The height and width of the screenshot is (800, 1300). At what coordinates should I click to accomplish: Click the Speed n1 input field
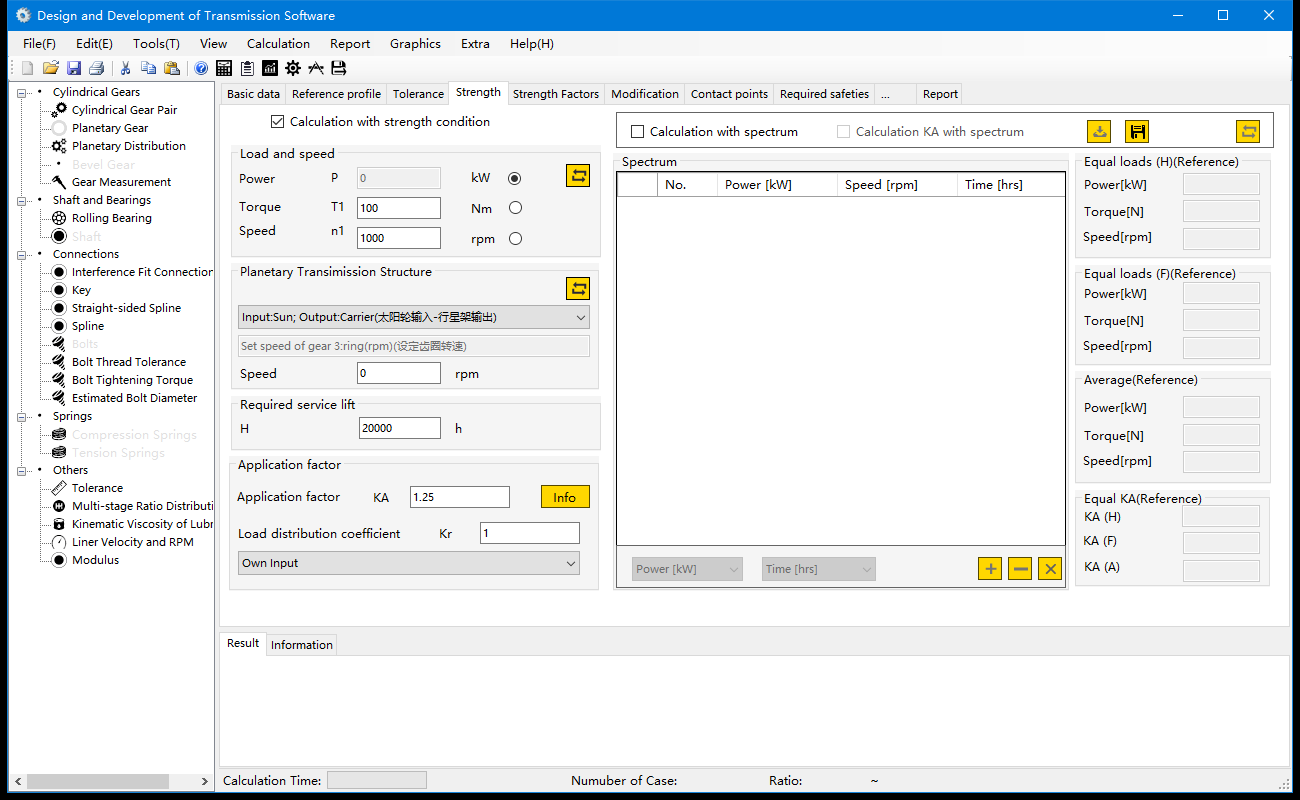point(399,238)
